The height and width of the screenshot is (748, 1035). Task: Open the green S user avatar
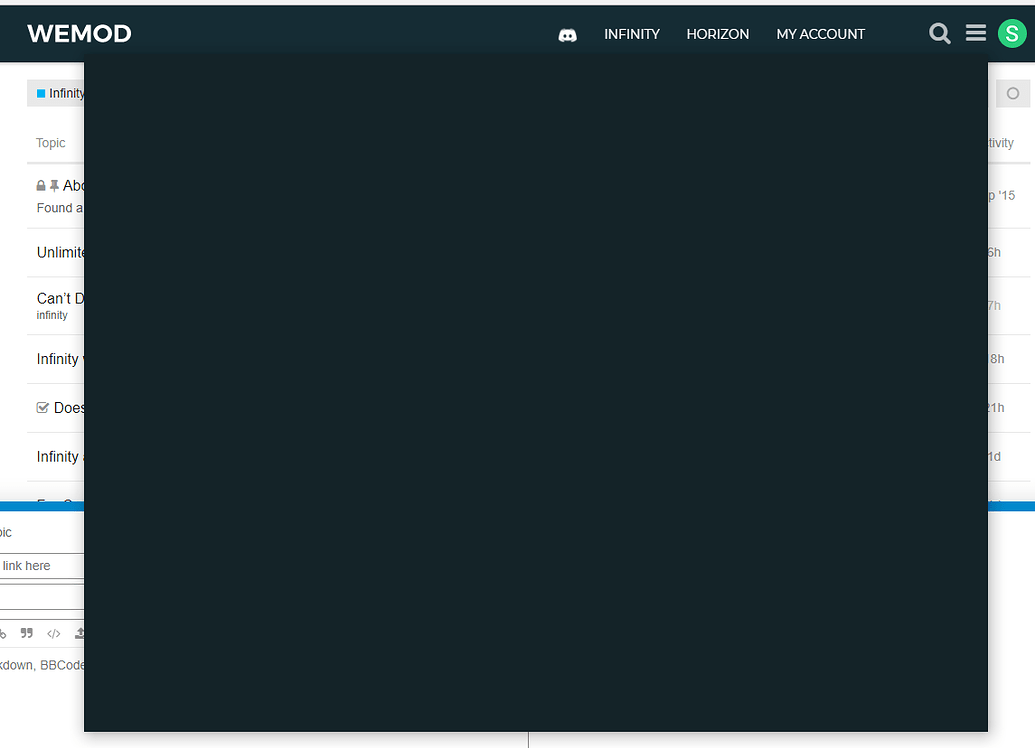coord(1012,34)
